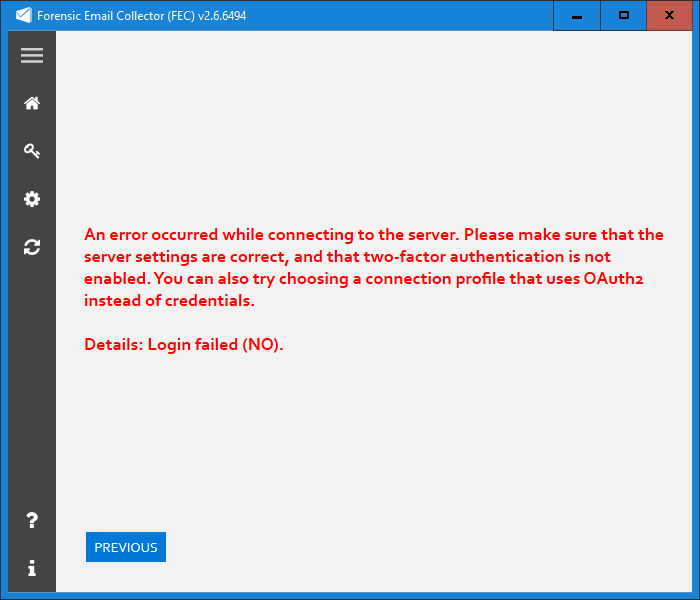The image size is (700, 600).
Task: Close the Forensic Email Collector window
Action: (x=669, y=16)
